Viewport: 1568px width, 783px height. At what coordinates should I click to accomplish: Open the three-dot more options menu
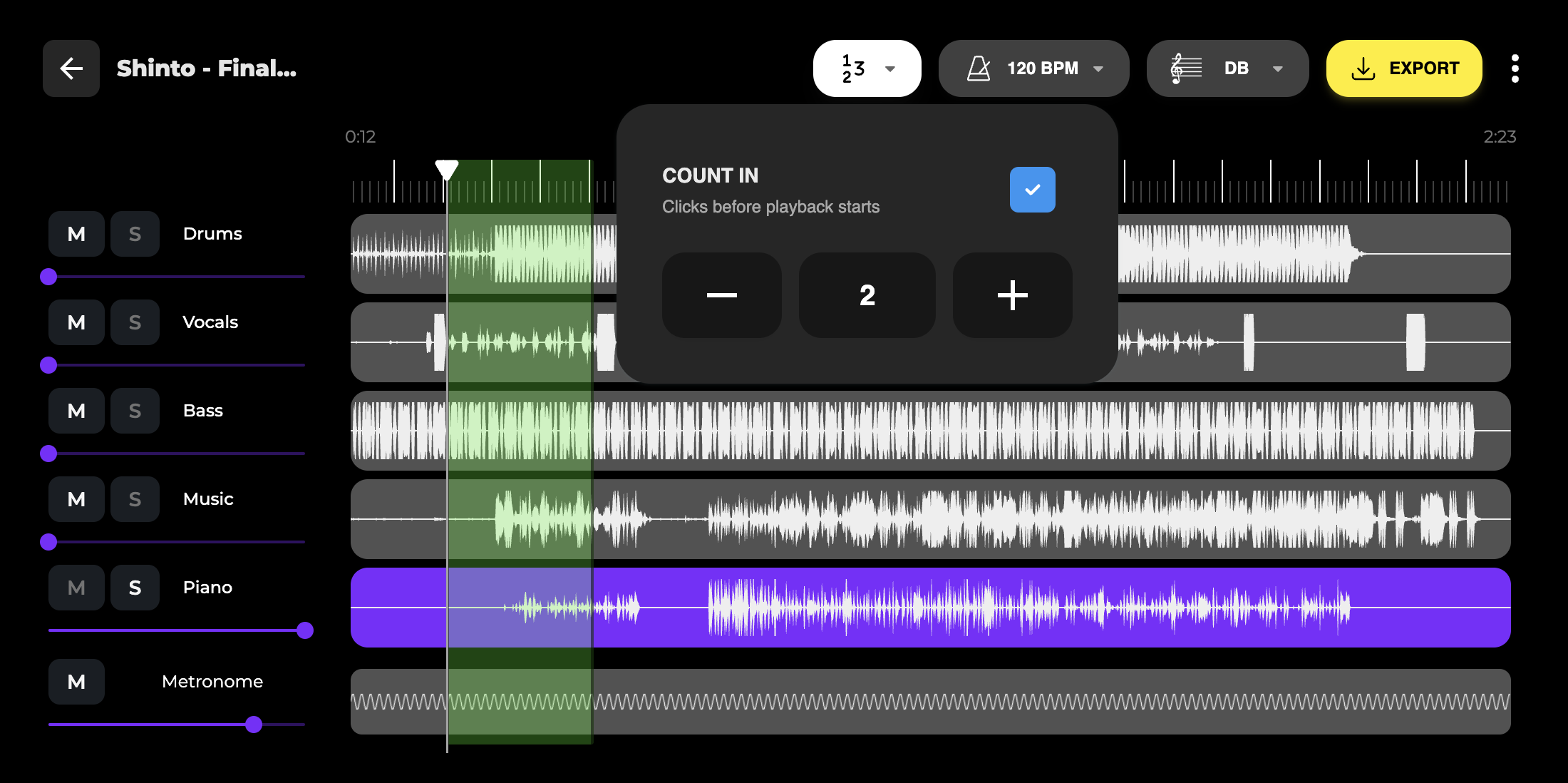click(1515, 68)
